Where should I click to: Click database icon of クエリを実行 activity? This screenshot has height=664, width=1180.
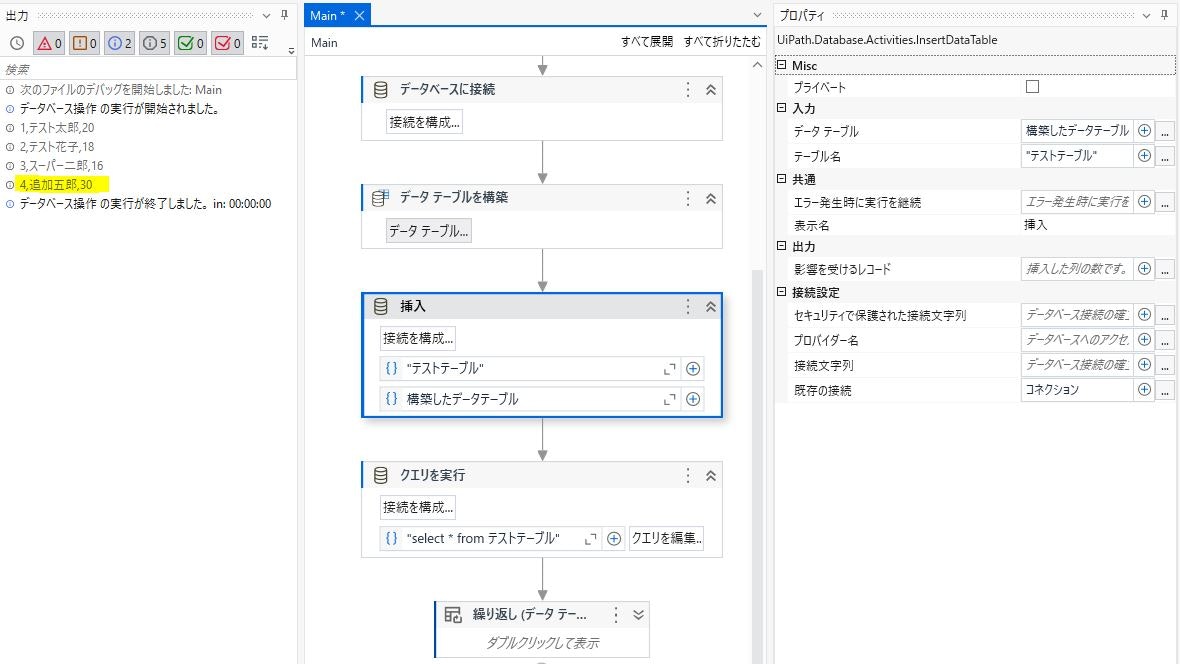[x=381, y=475]
